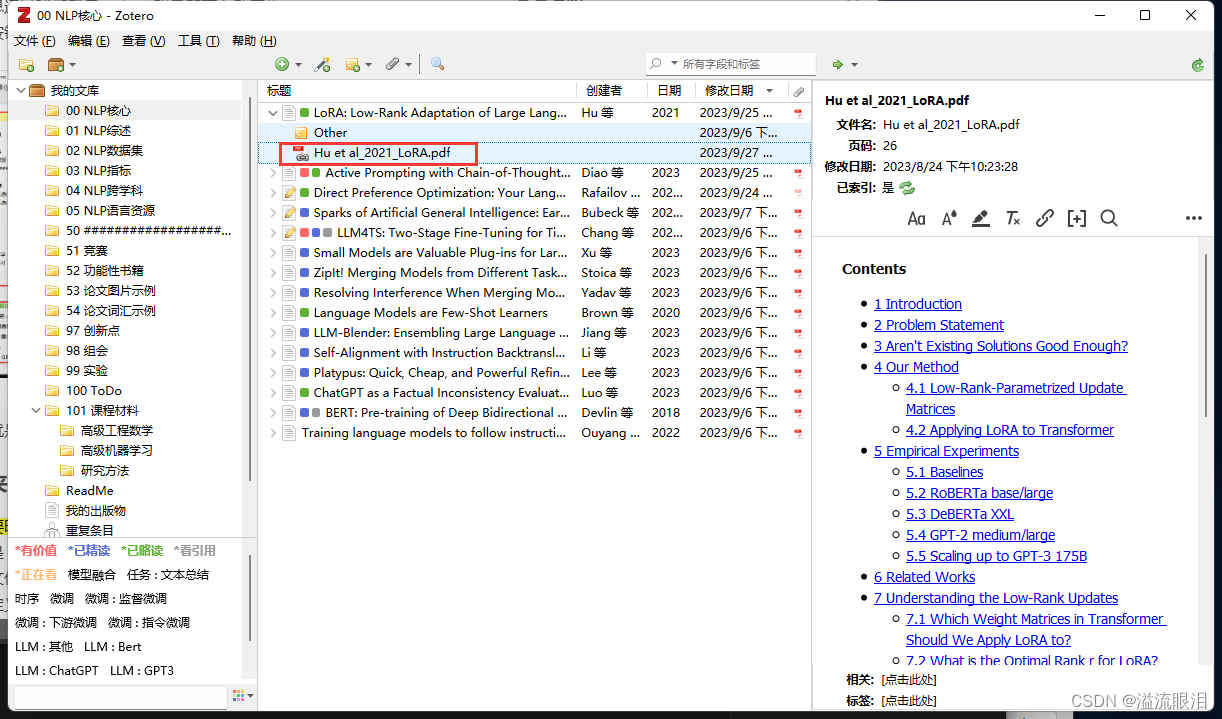This screenshot has height=719, width=1222.
Task: Click the search mode magnifier dropdown in search box
Action: 663,64
